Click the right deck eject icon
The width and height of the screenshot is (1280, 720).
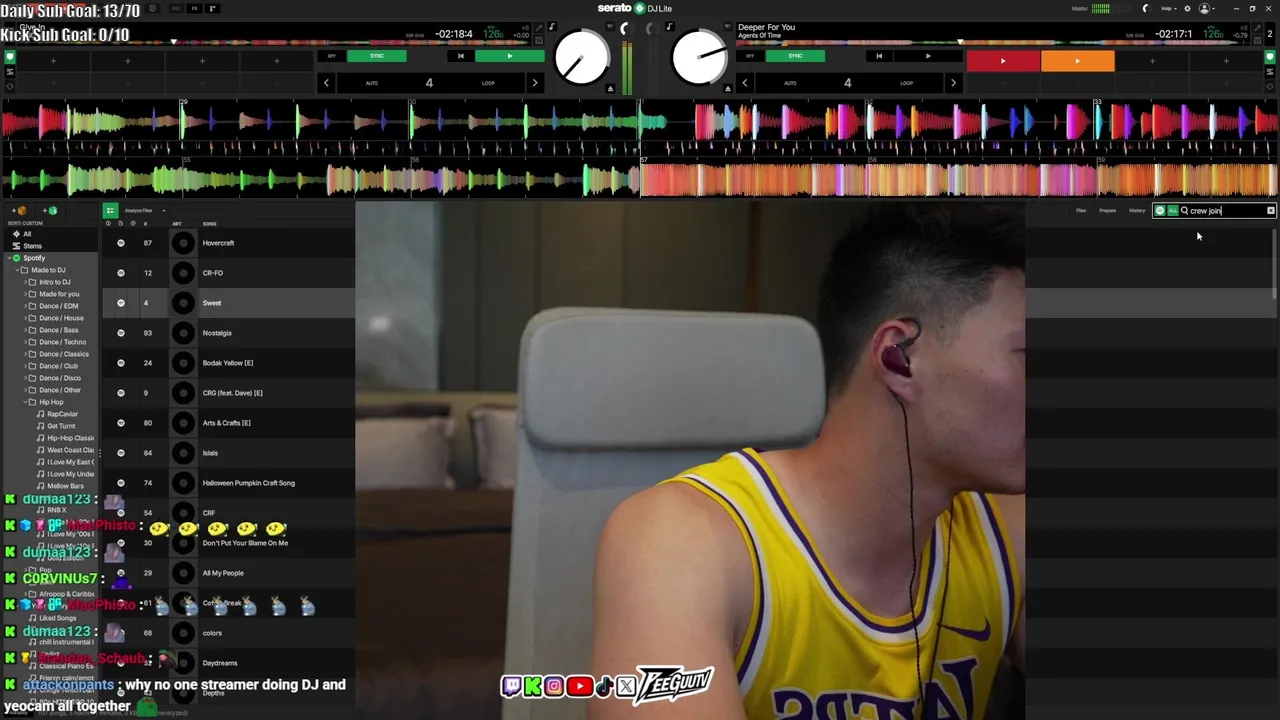727,89
